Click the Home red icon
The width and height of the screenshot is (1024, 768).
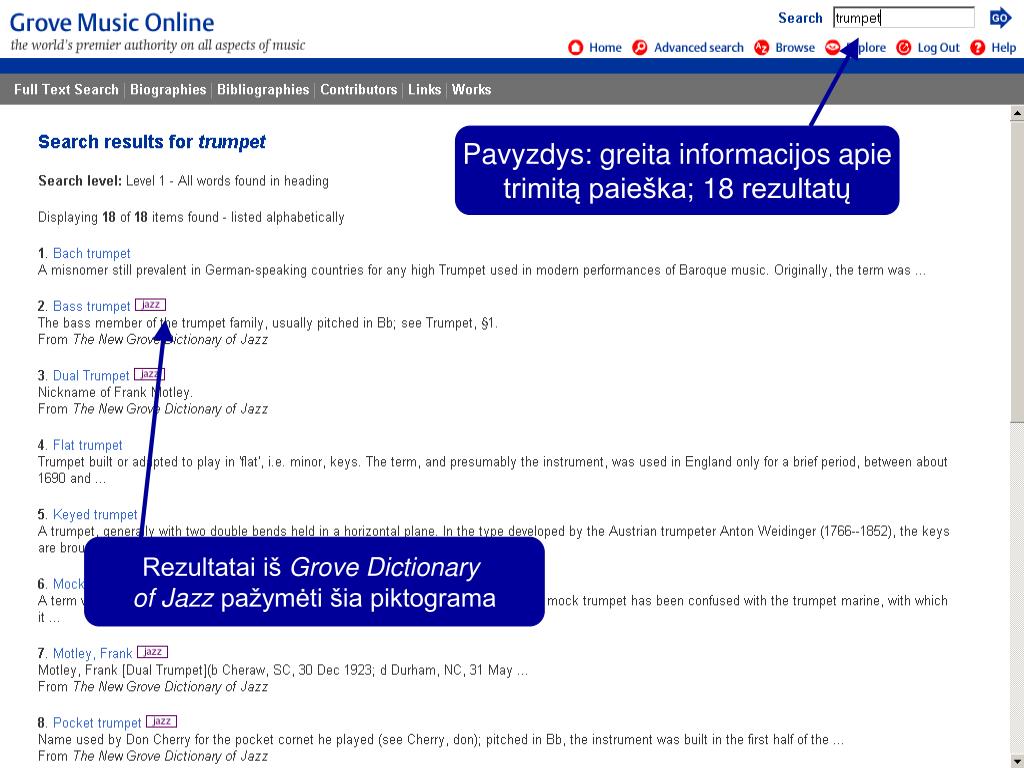click(575, 48)
